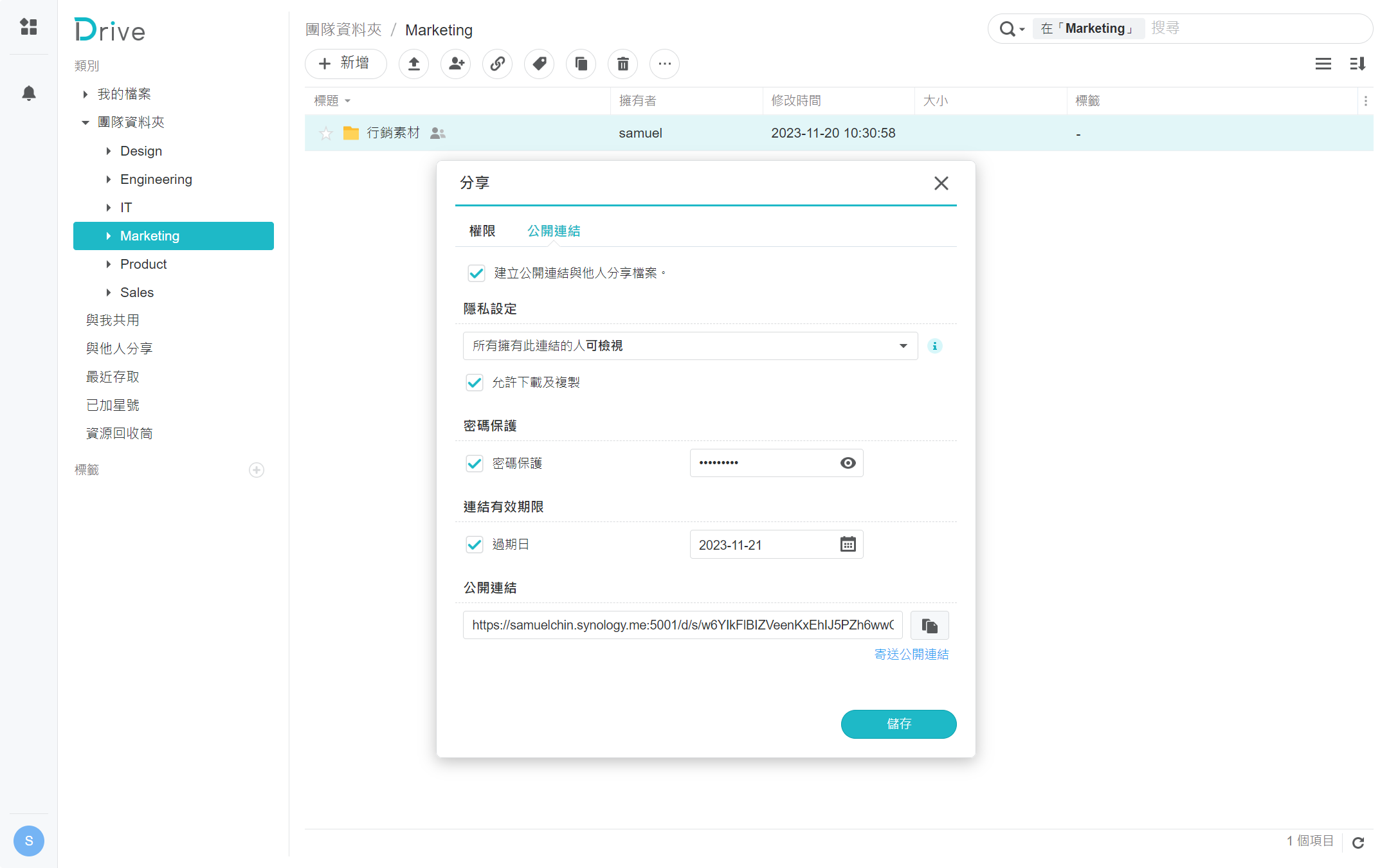
Task: Expand the Engineering folder
Action: click(x=109, y=179)
